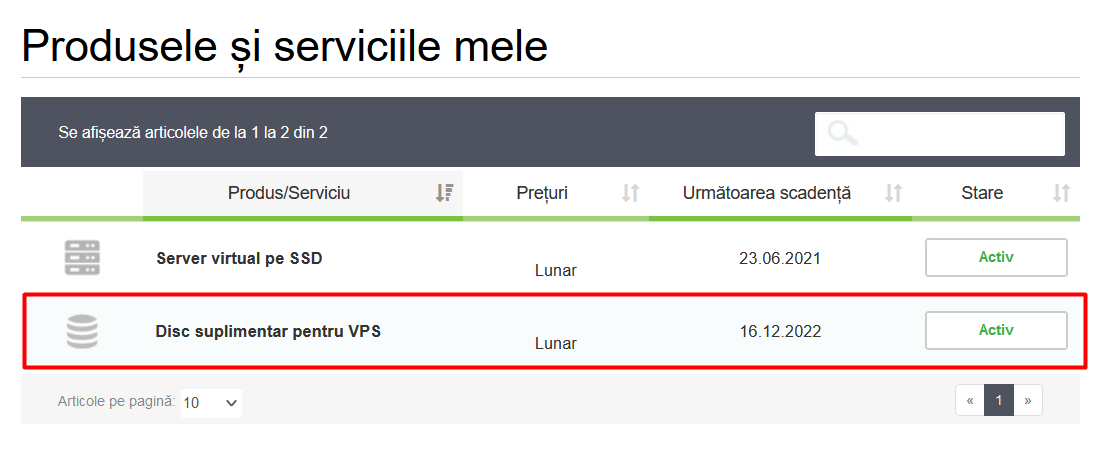
Task: Click into the table search field
Action: tap(960, 134)
